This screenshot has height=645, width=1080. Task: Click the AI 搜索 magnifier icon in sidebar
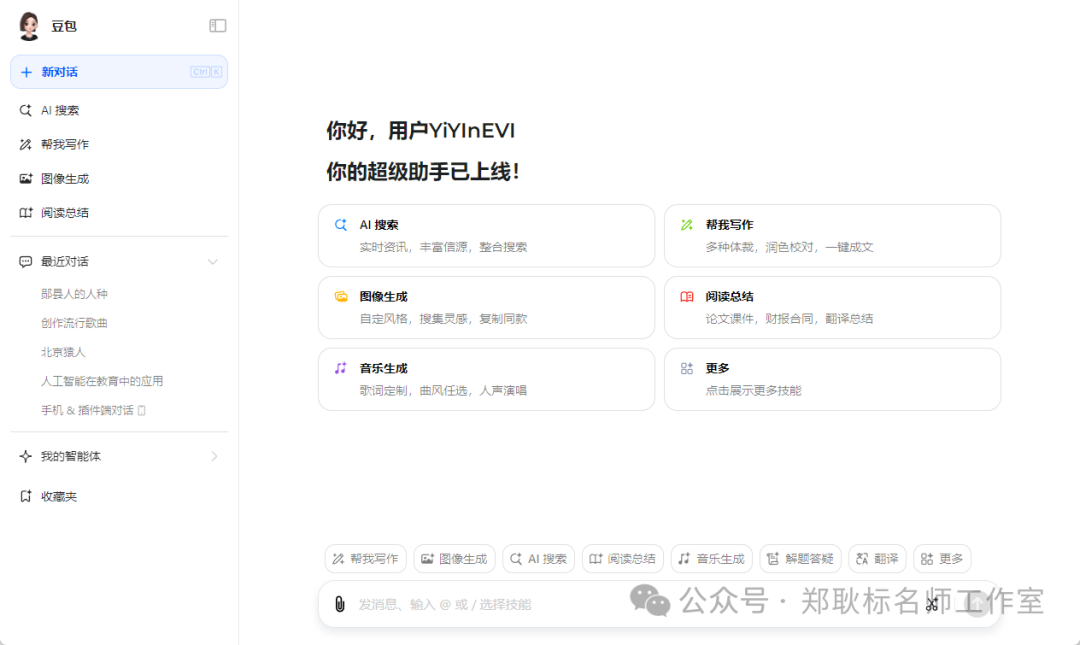(25, 110)
